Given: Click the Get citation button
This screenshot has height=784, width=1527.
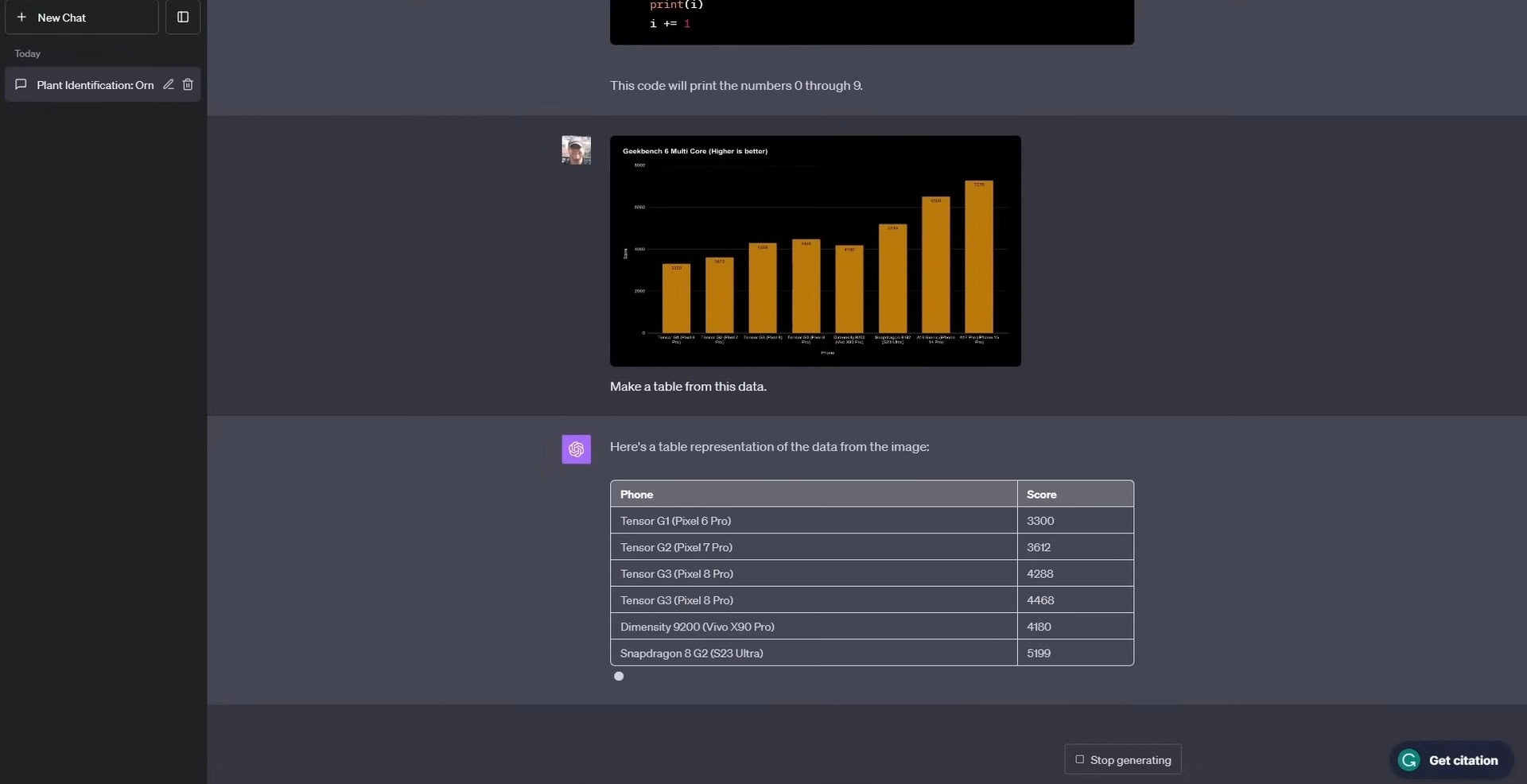Looking at the screenshot, I should point(1451,760).
